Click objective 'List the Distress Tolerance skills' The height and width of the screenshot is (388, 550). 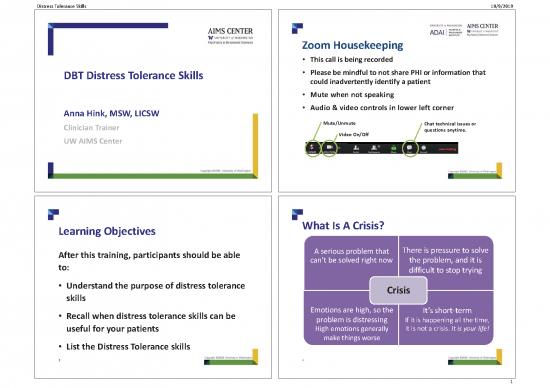click(128, 347)
